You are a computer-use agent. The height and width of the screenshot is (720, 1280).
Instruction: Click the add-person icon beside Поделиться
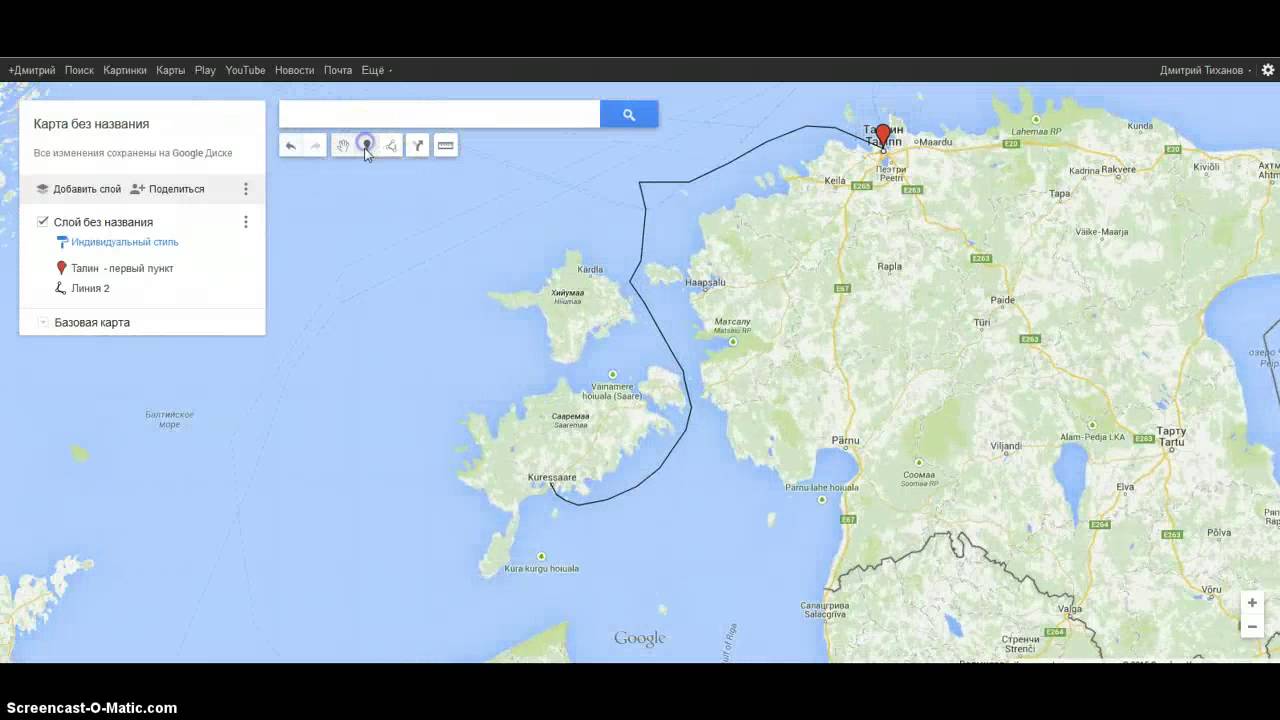point(138,189)
